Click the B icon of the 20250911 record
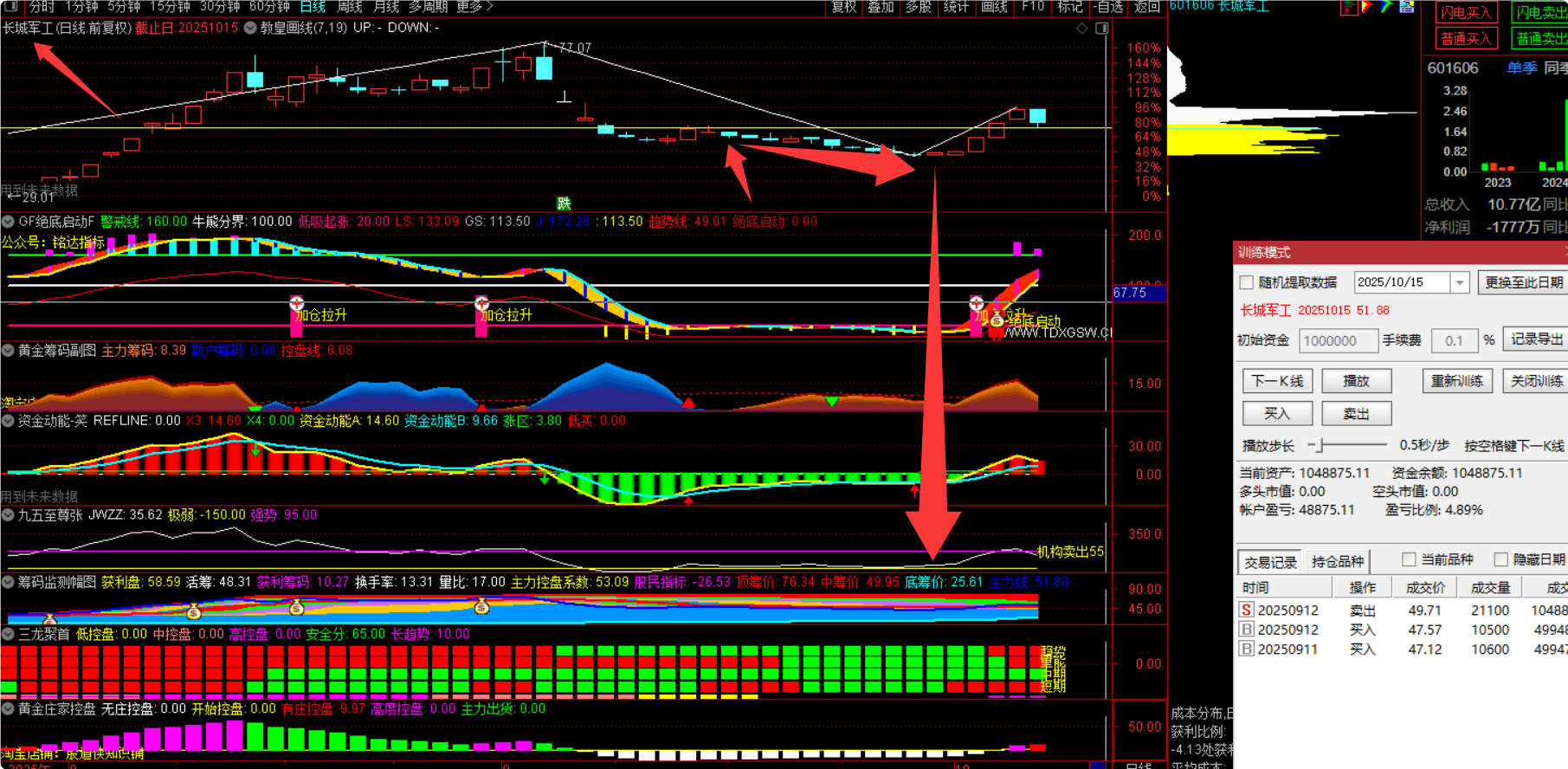The image size is (1568, 769). (x=1246, y=649)
